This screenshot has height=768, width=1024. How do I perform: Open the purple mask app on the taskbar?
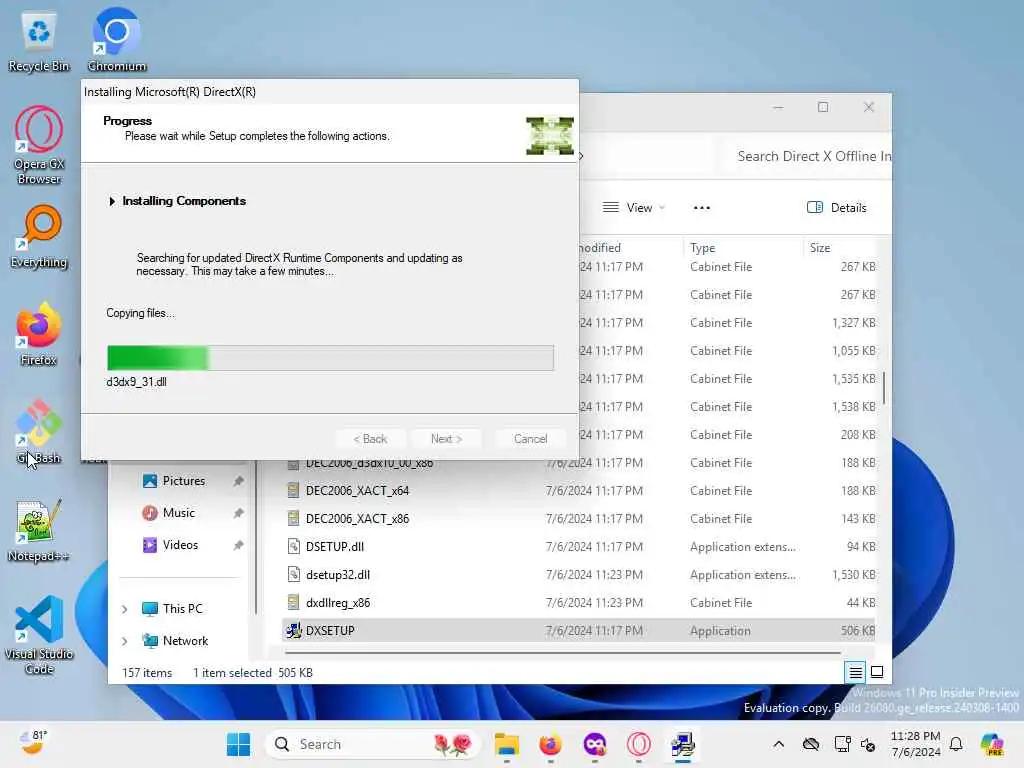[x=594, y=744]
